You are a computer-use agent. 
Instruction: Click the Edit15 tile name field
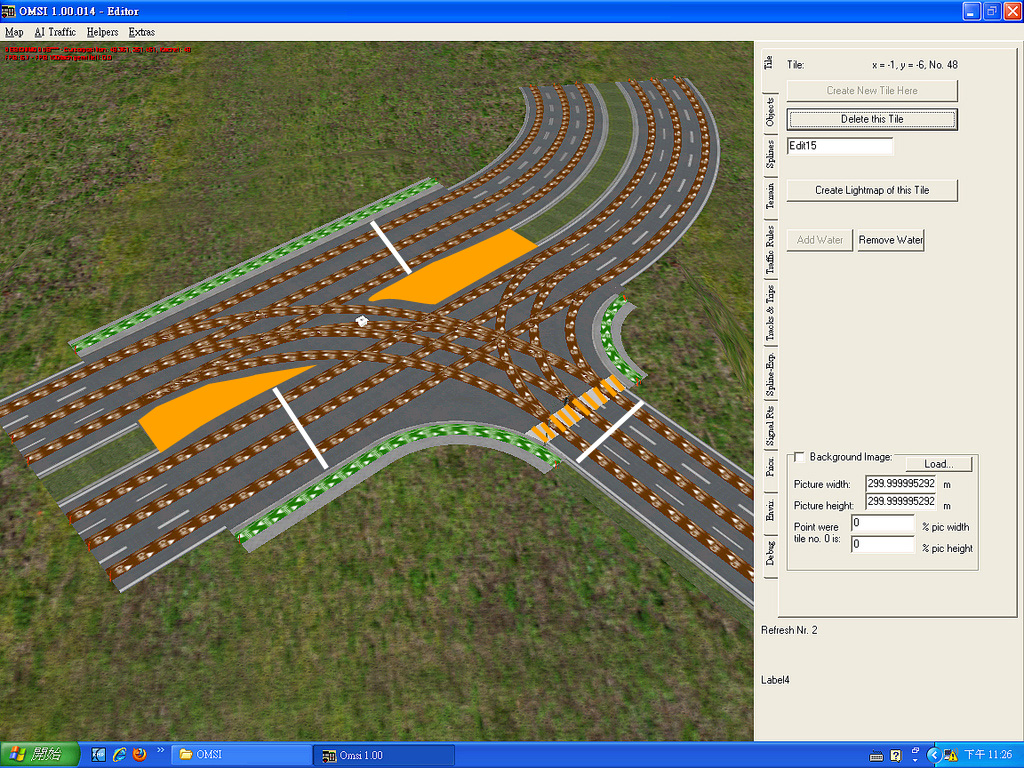point(840,146)
